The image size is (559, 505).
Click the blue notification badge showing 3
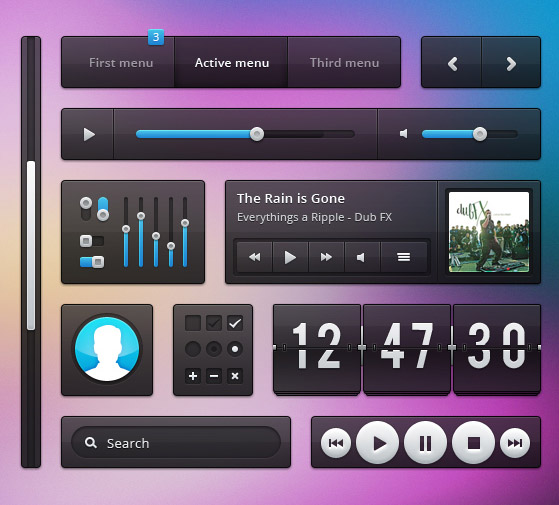156,37
